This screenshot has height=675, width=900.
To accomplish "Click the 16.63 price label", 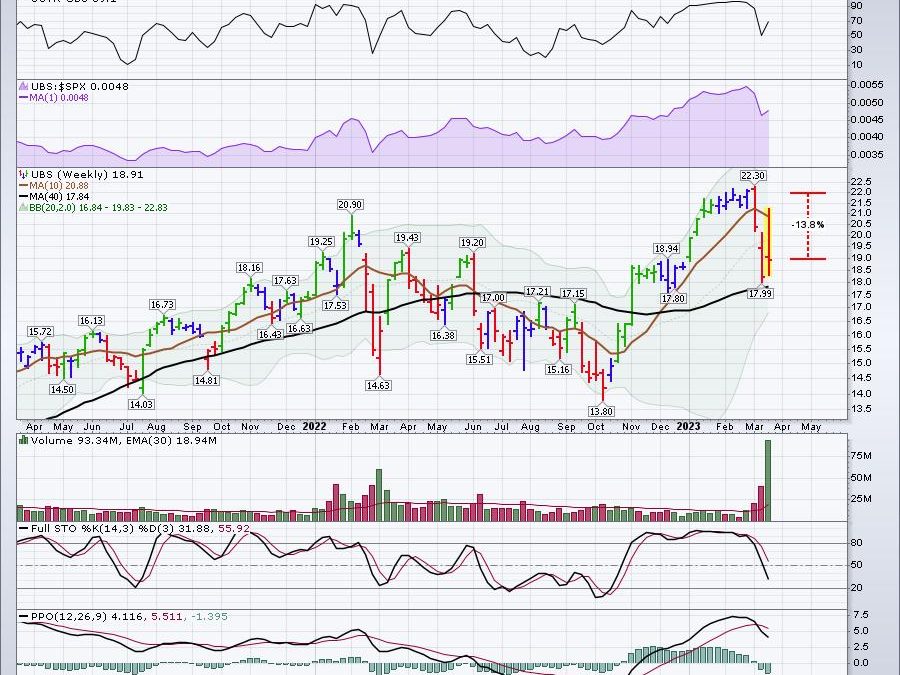I will 300,328.
